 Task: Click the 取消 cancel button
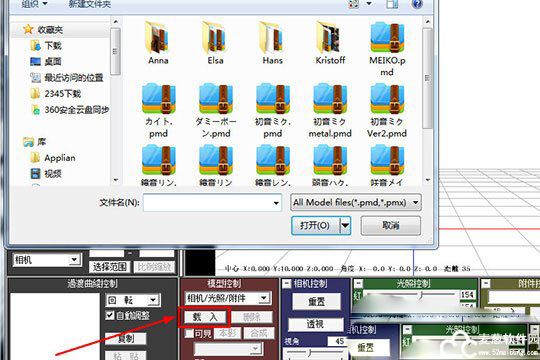click(391, 225)
